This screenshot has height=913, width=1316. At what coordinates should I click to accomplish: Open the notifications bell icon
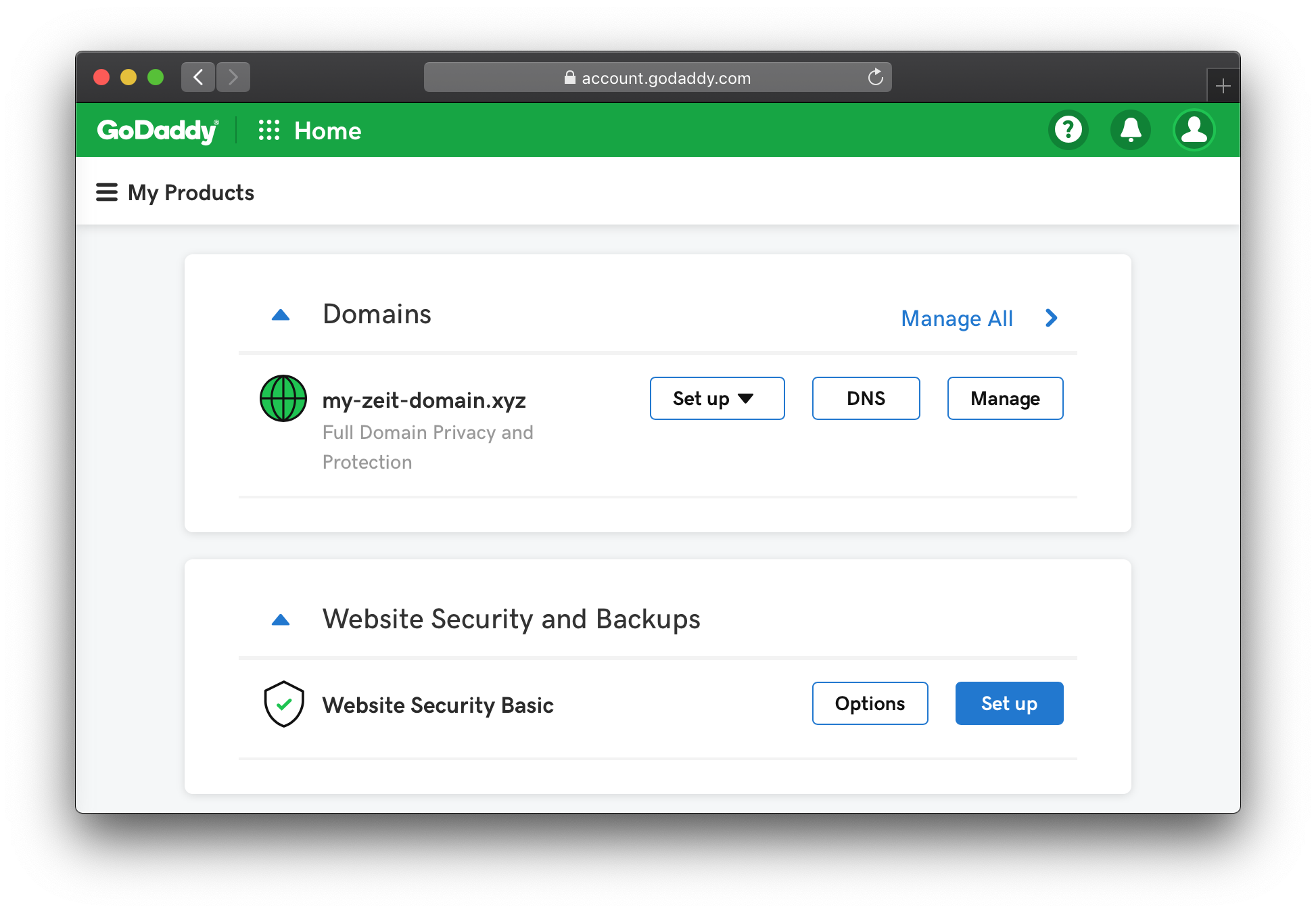tap(1131, 130)
